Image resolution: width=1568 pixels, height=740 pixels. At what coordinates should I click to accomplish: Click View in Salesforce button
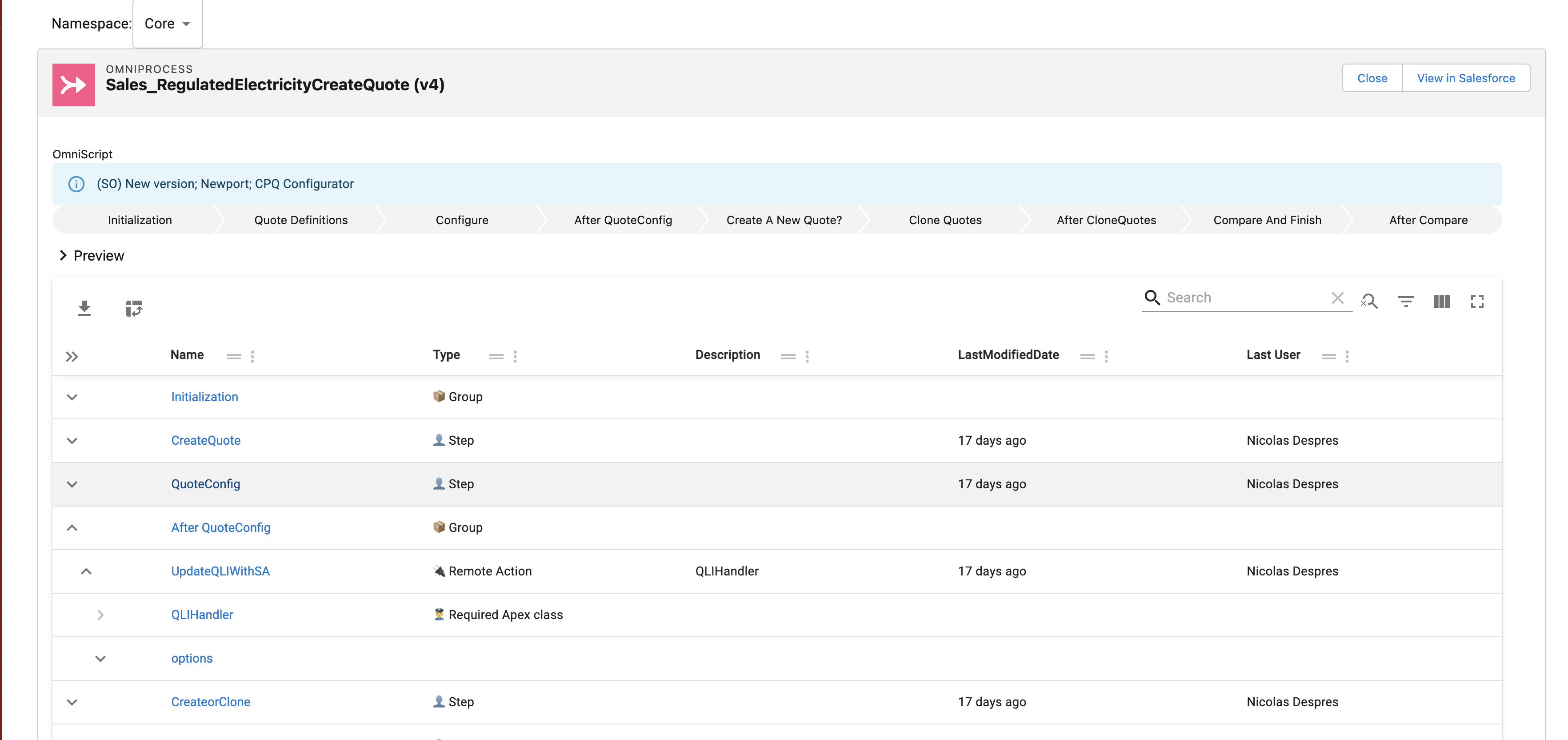1466,78
